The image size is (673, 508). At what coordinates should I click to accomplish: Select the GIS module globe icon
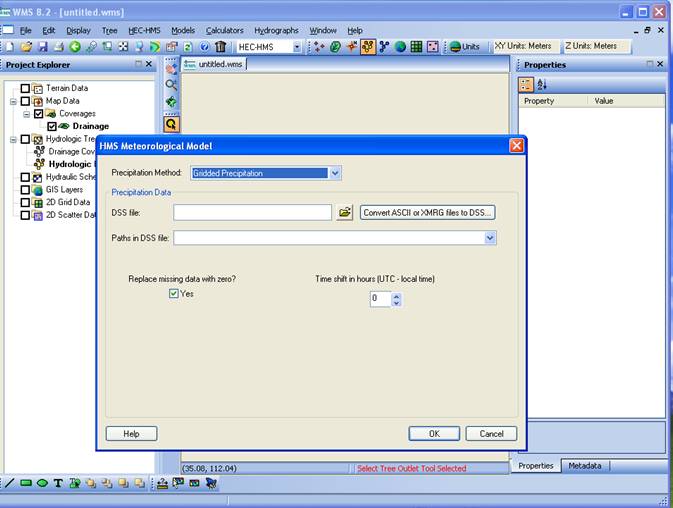point(400,46)
